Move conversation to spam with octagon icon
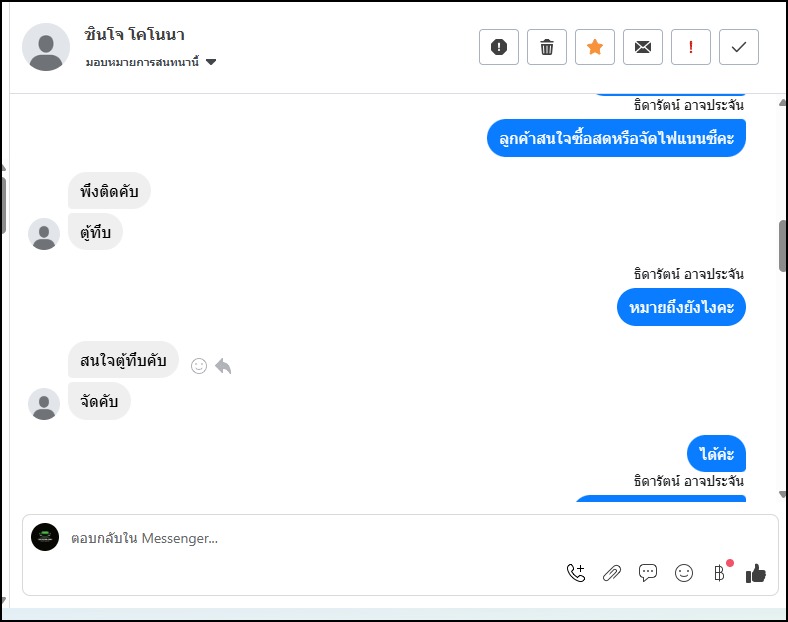The image size is (788, 622). 499,47
